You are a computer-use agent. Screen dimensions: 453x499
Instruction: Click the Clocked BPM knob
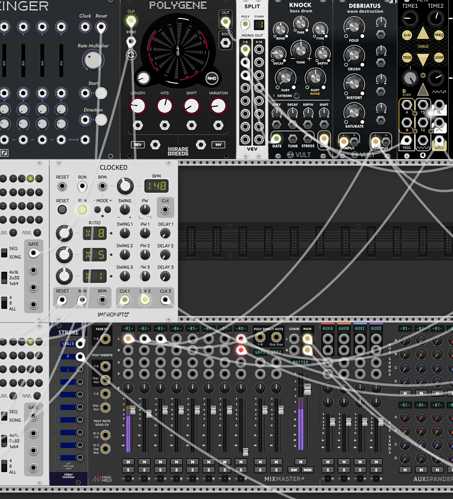click(125, 186)
